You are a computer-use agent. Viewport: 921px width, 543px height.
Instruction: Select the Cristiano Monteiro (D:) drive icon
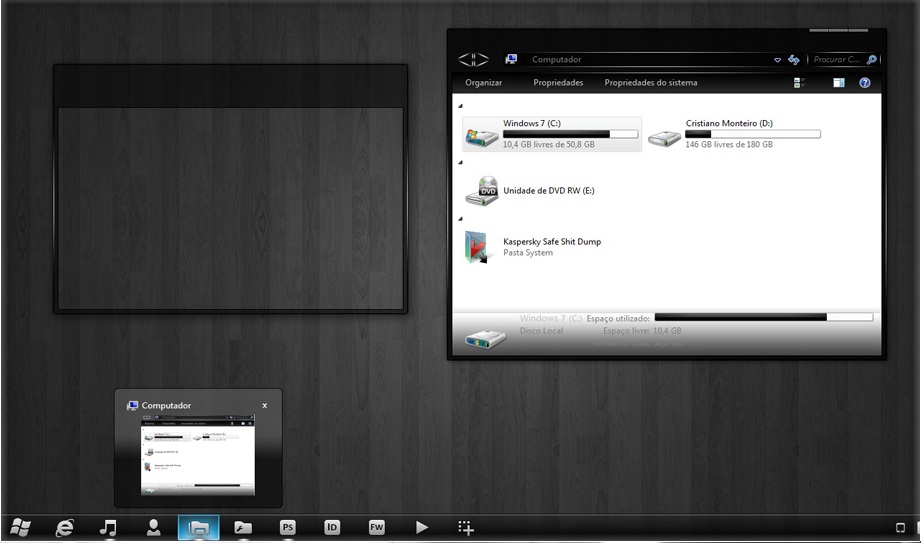point(664,138)
